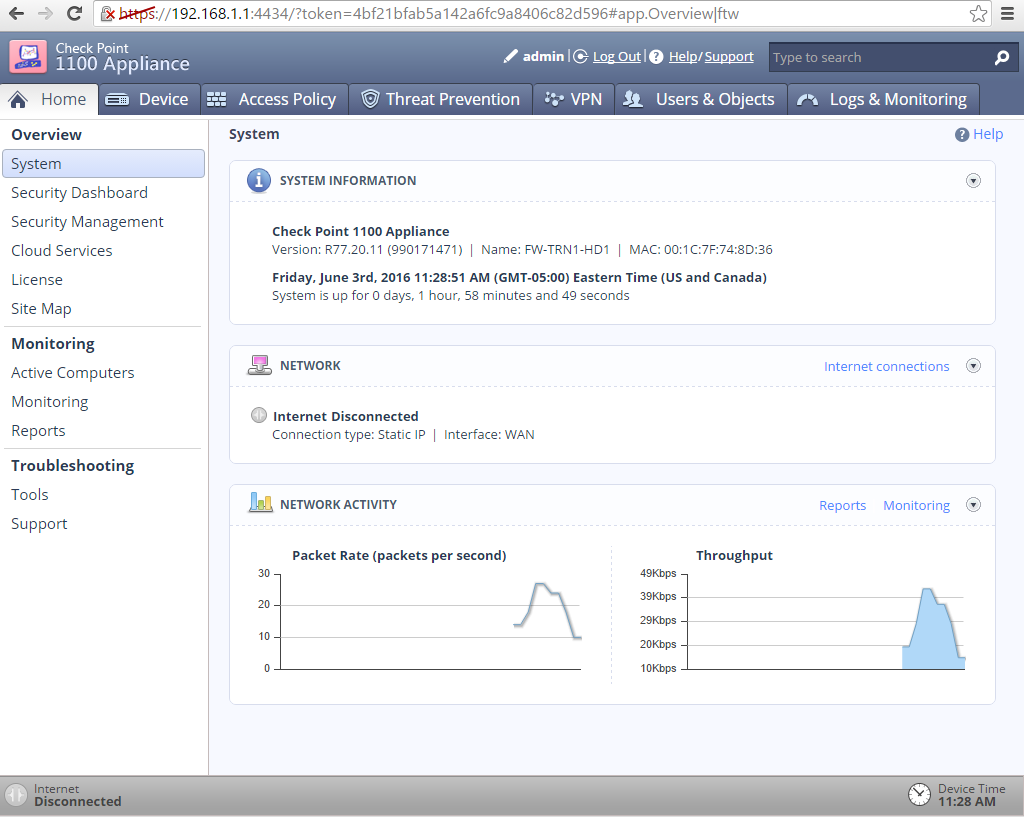
Task: Click the Network computer icon
Action: pyautogui.click(x=259, y=365)
